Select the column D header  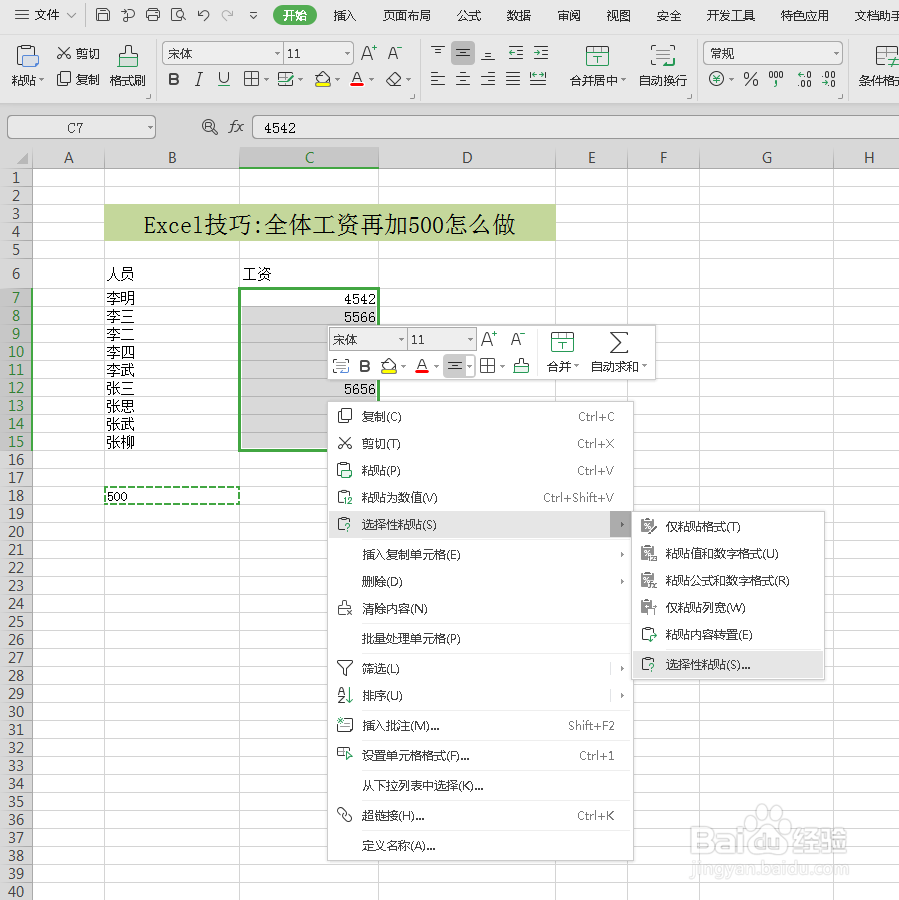tap(467, 157)
